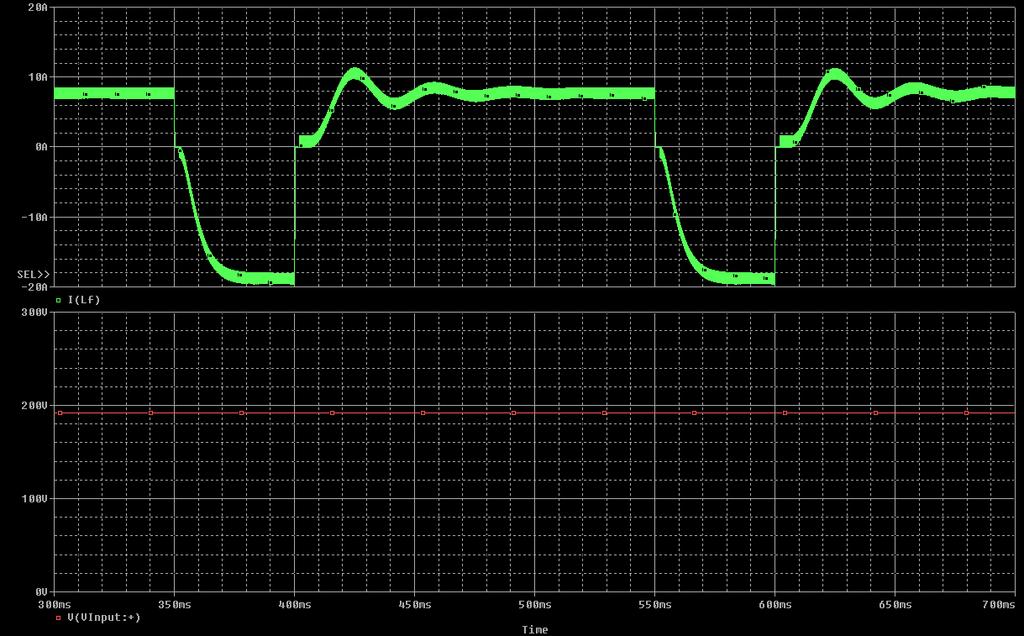Viewport: 1024px width, 636px height.
Task: Click the 20A y-axis label
Action: pos(39,7)
